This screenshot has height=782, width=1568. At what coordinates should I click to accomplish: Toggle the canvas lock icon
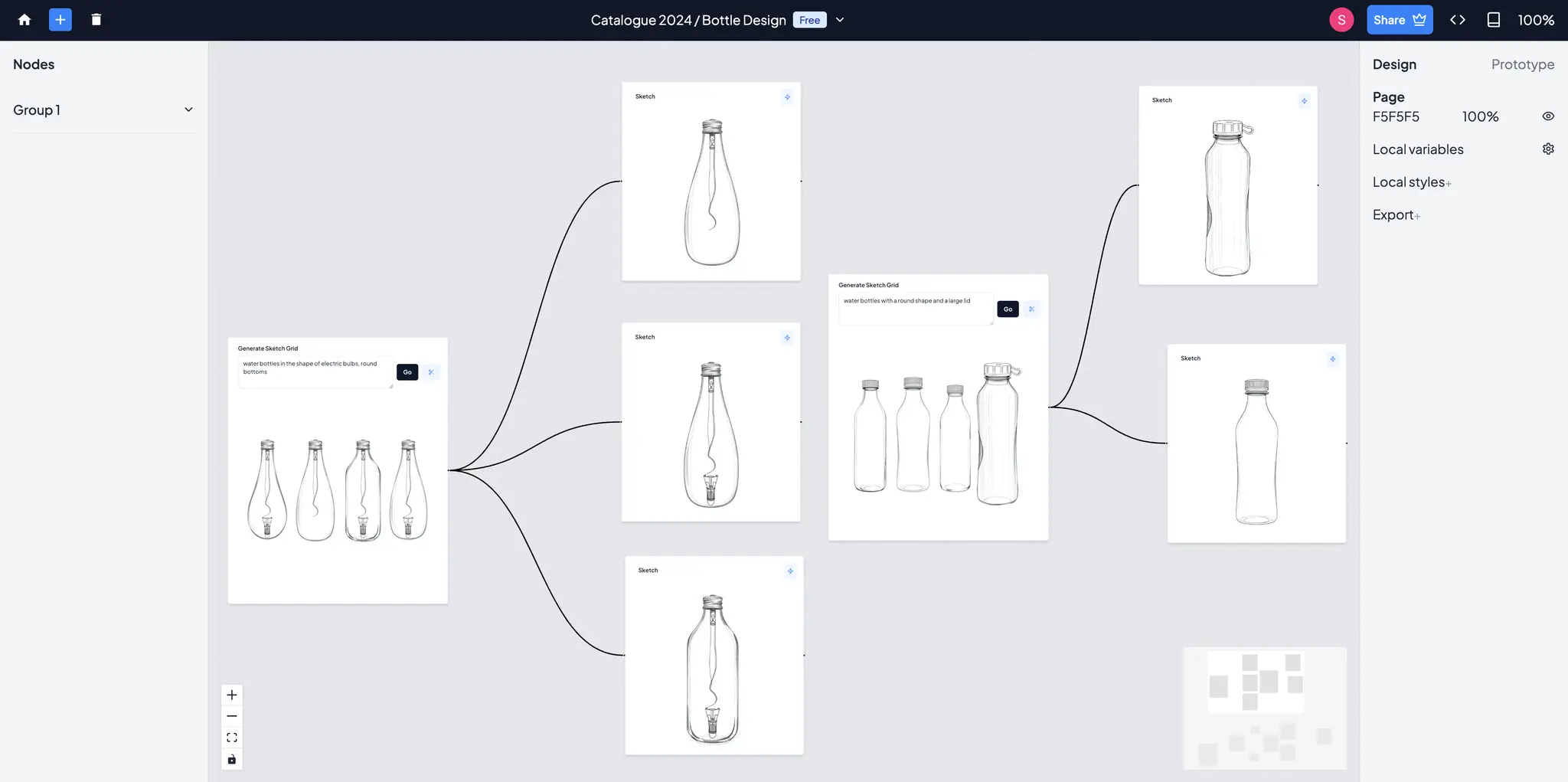232,759
